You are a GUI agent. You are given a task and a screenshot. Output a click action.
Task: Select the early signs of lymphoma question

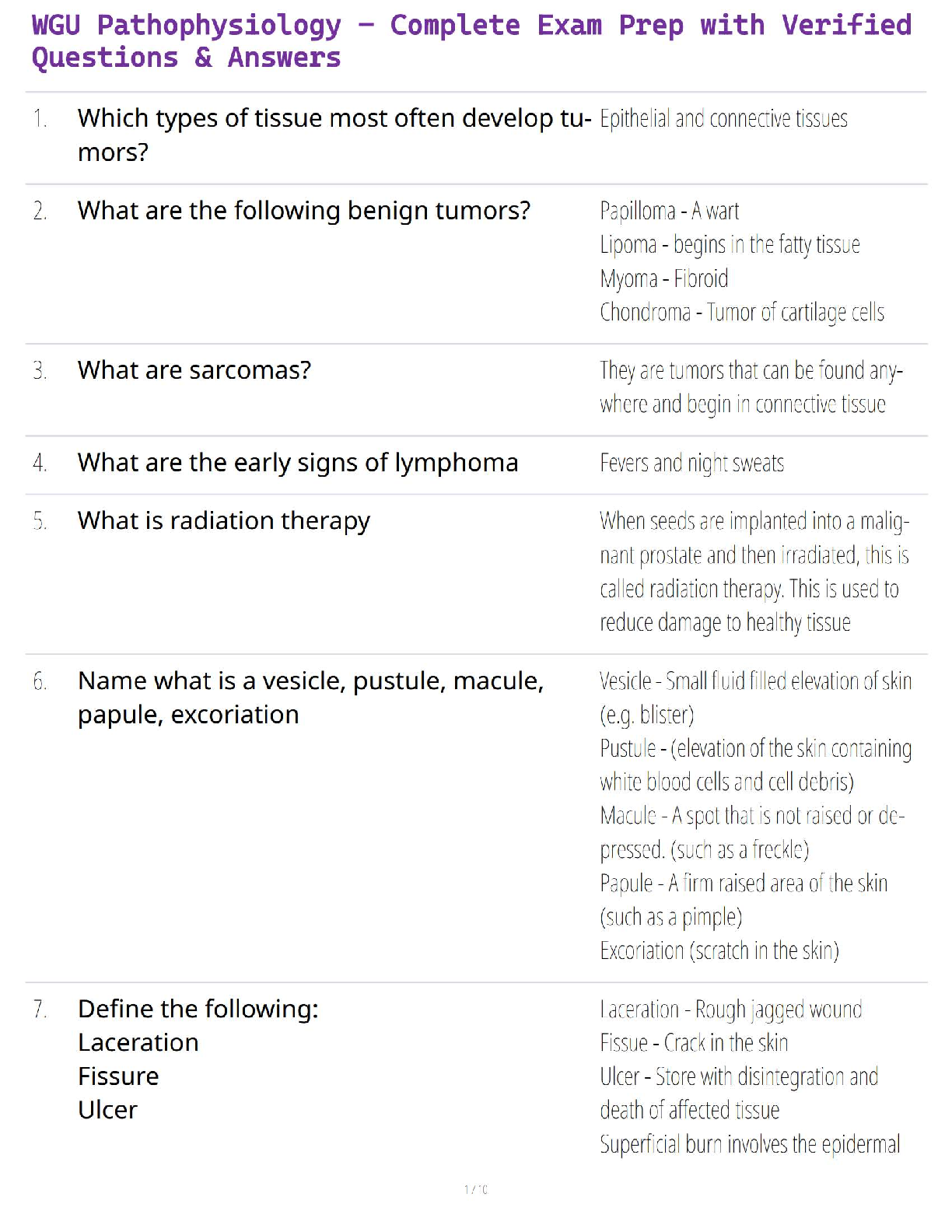point(298,463)
